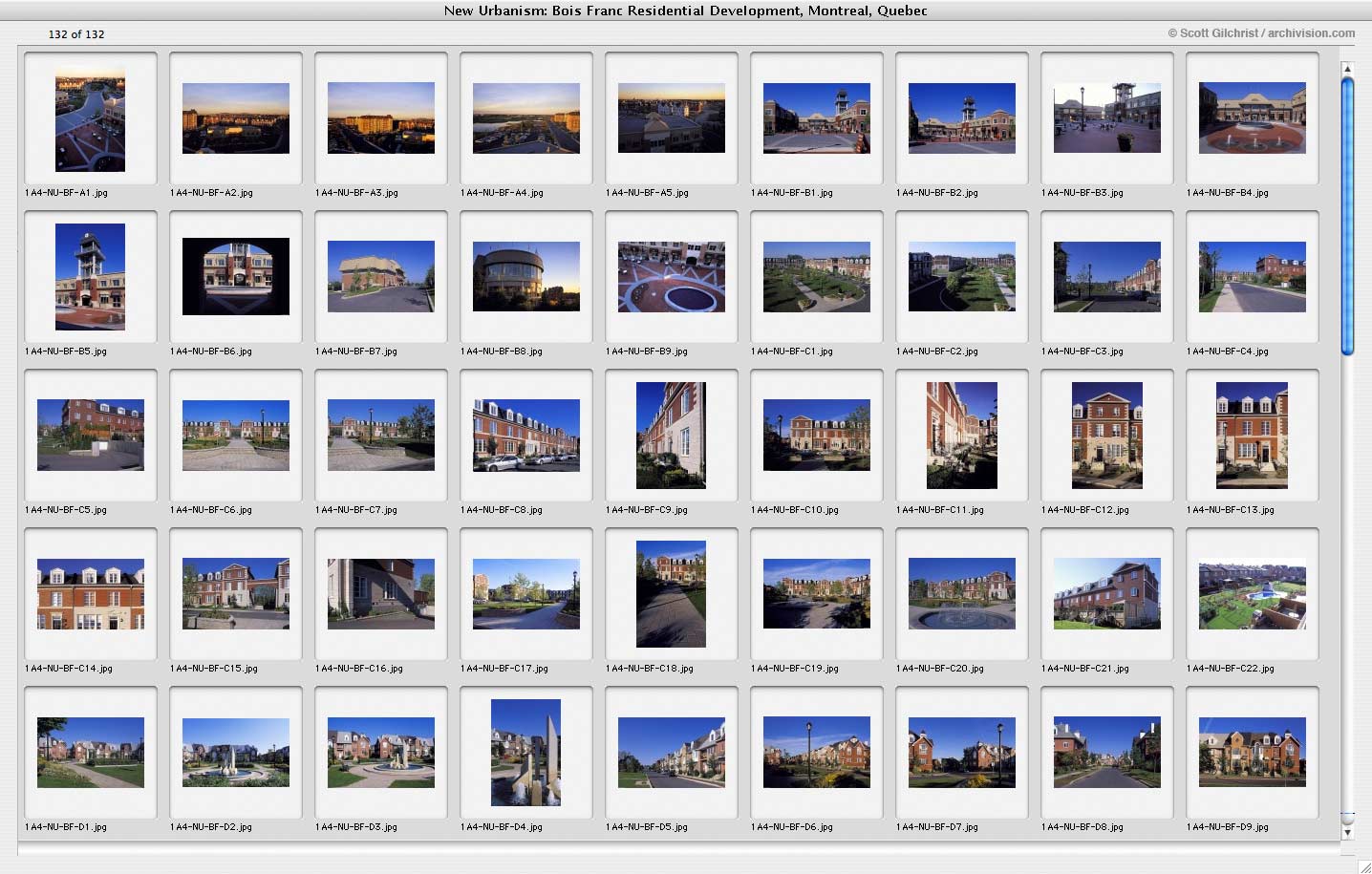Open thumbnail 1A4-NU-BF-C14.jpg

click(x=91, y=594)
